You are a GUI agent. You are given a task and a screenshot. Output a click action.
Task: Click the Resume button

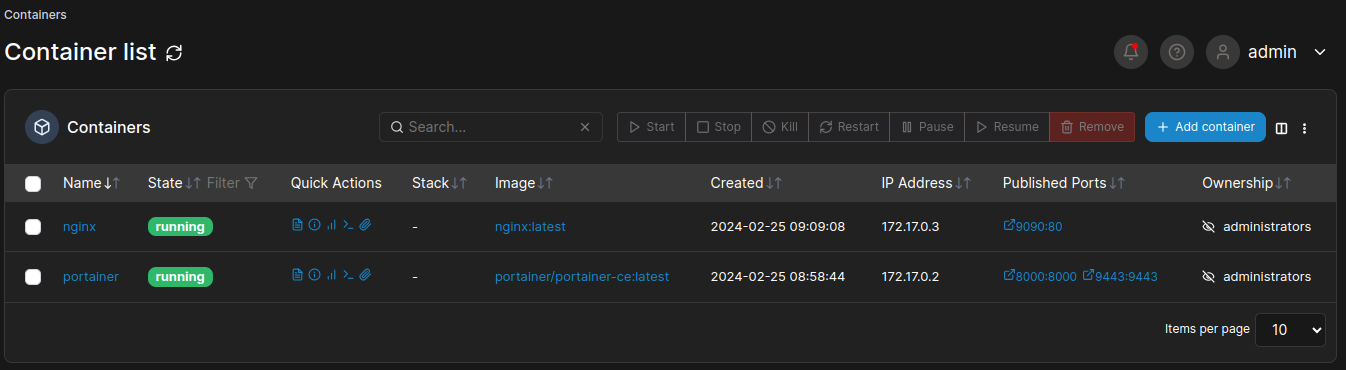(1007, 127)
